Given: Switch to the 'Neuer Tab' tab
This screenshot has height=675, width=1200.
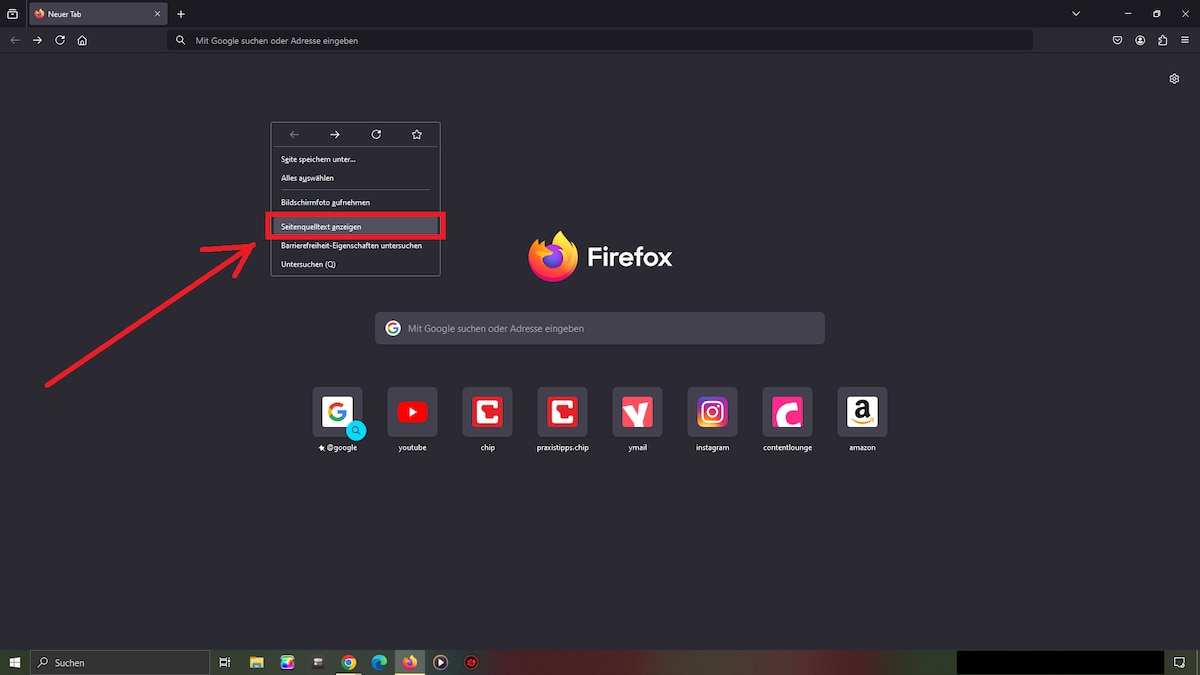Looking at the screenshot, I should [x=97, y=14].
